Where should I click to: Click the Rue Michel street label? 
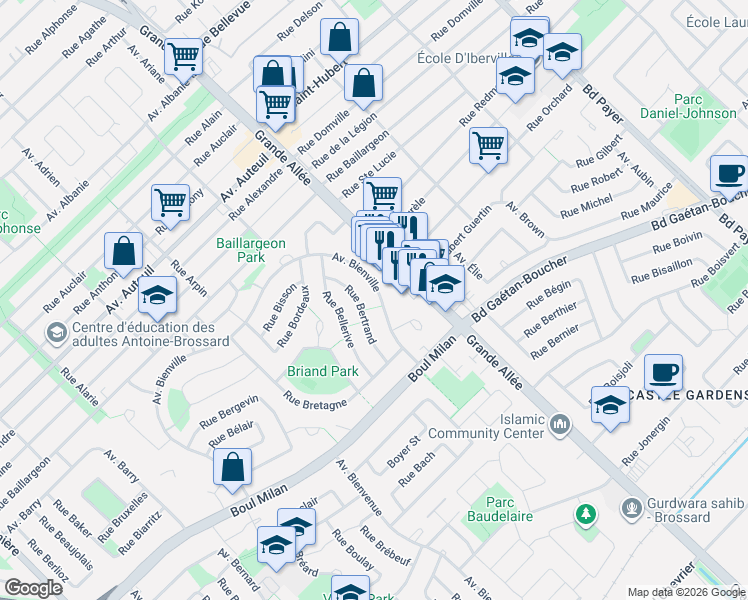coord(586,207)
